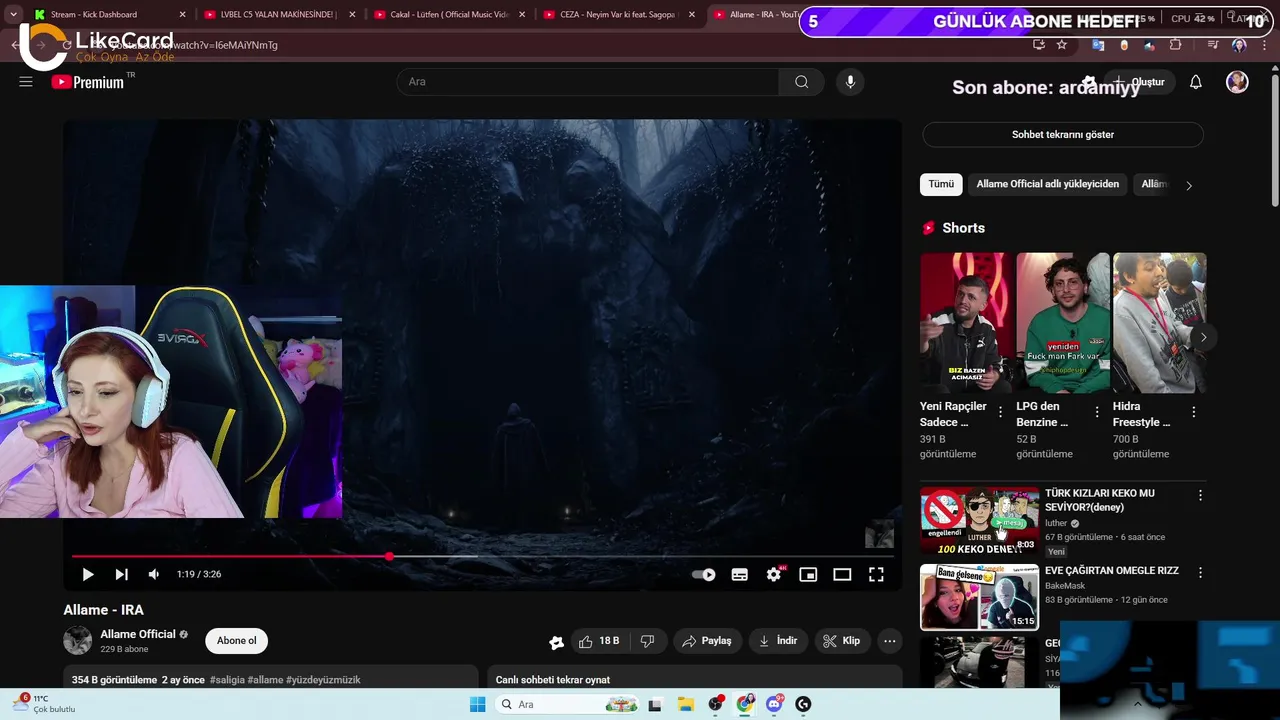The image size is (1280, 720).
Task: Open the tab search dropdown arrow
Action: point(13,15)
